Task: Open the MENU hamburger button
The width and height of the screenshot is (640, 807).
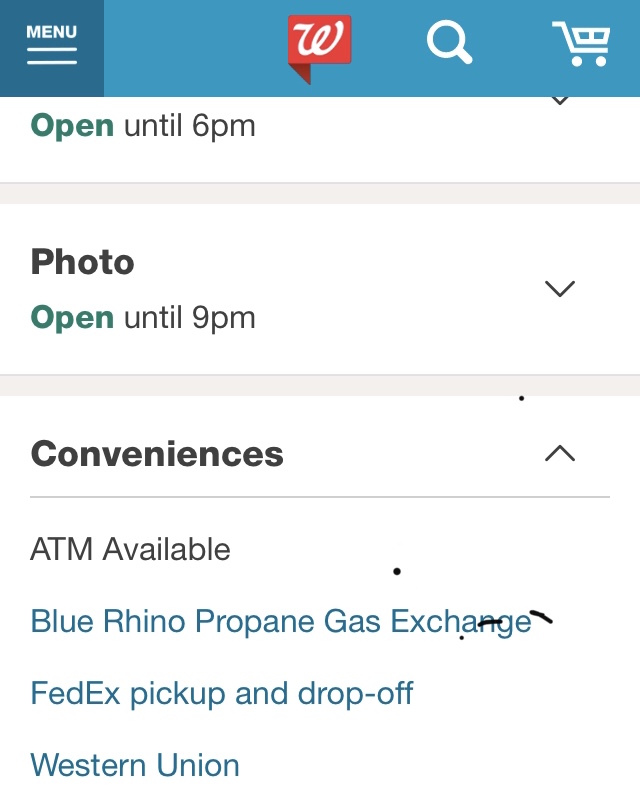Action: point(51,47)
